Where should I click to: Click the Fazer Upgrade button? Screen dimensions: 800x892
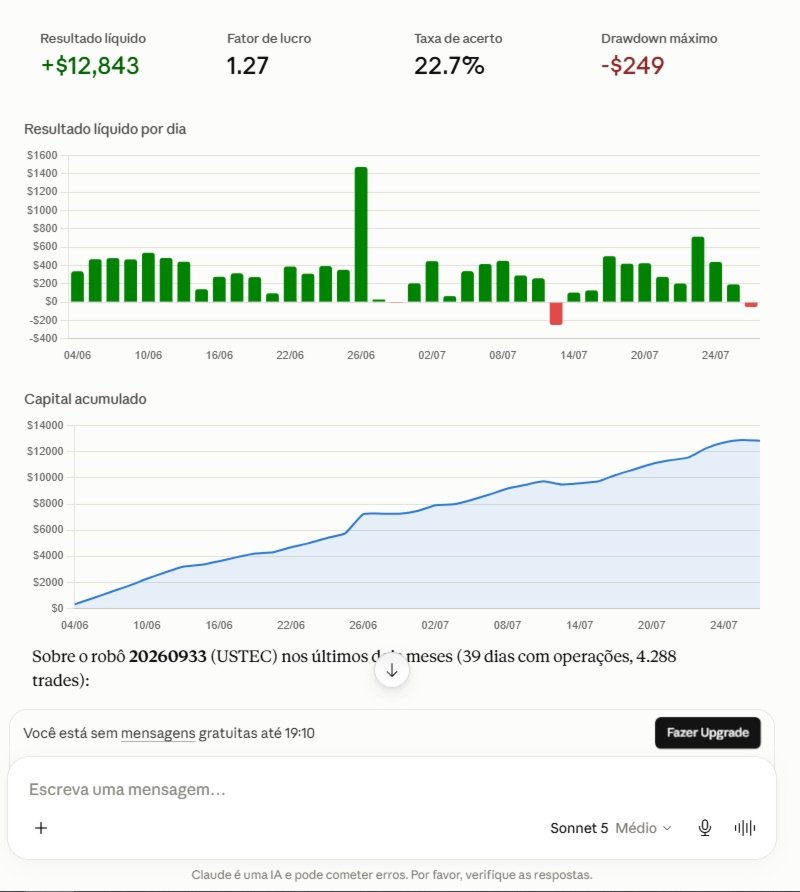point(707,733)
